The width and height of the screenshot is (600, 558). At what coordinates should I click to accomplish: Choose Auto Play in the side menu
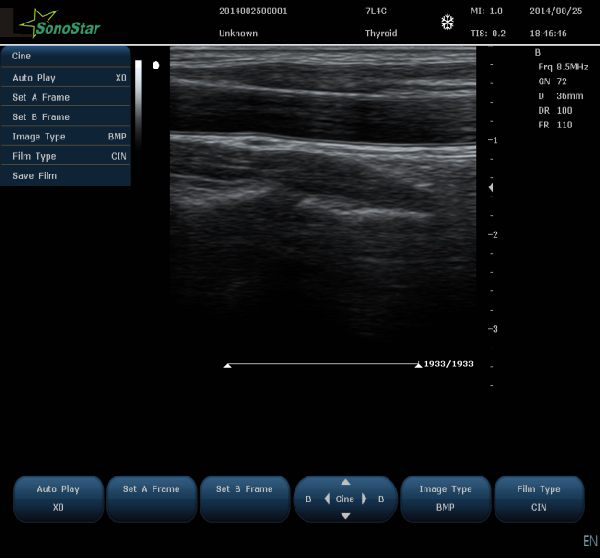pos(66,77)
